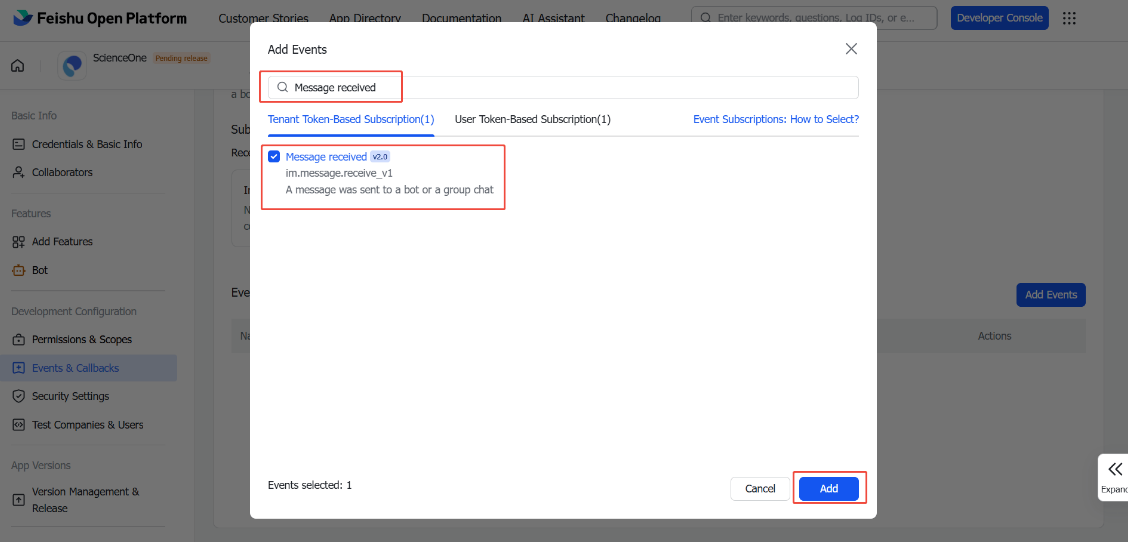
Task: Open Test Companies & Users page
Action: point(87,425)
